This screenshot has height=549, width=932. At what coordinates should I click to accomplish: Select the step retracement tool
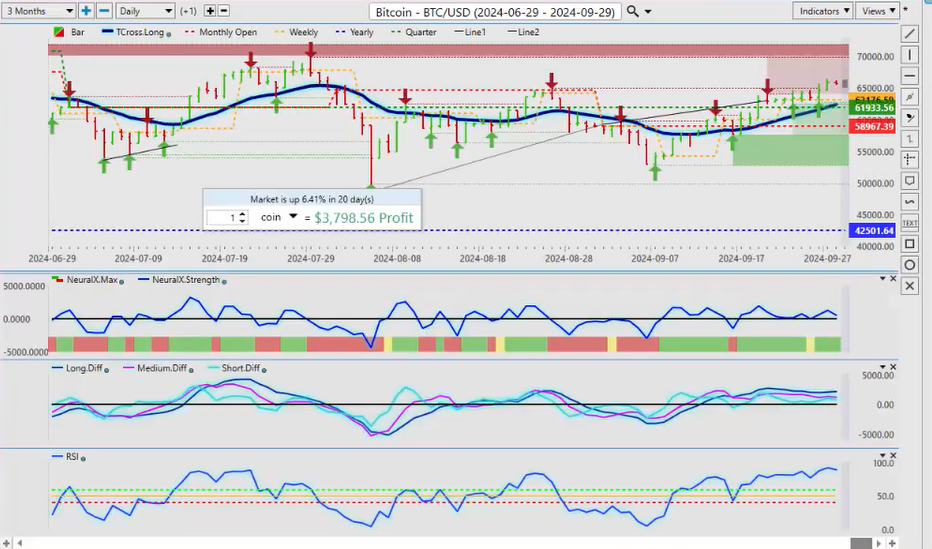(909, 139)
